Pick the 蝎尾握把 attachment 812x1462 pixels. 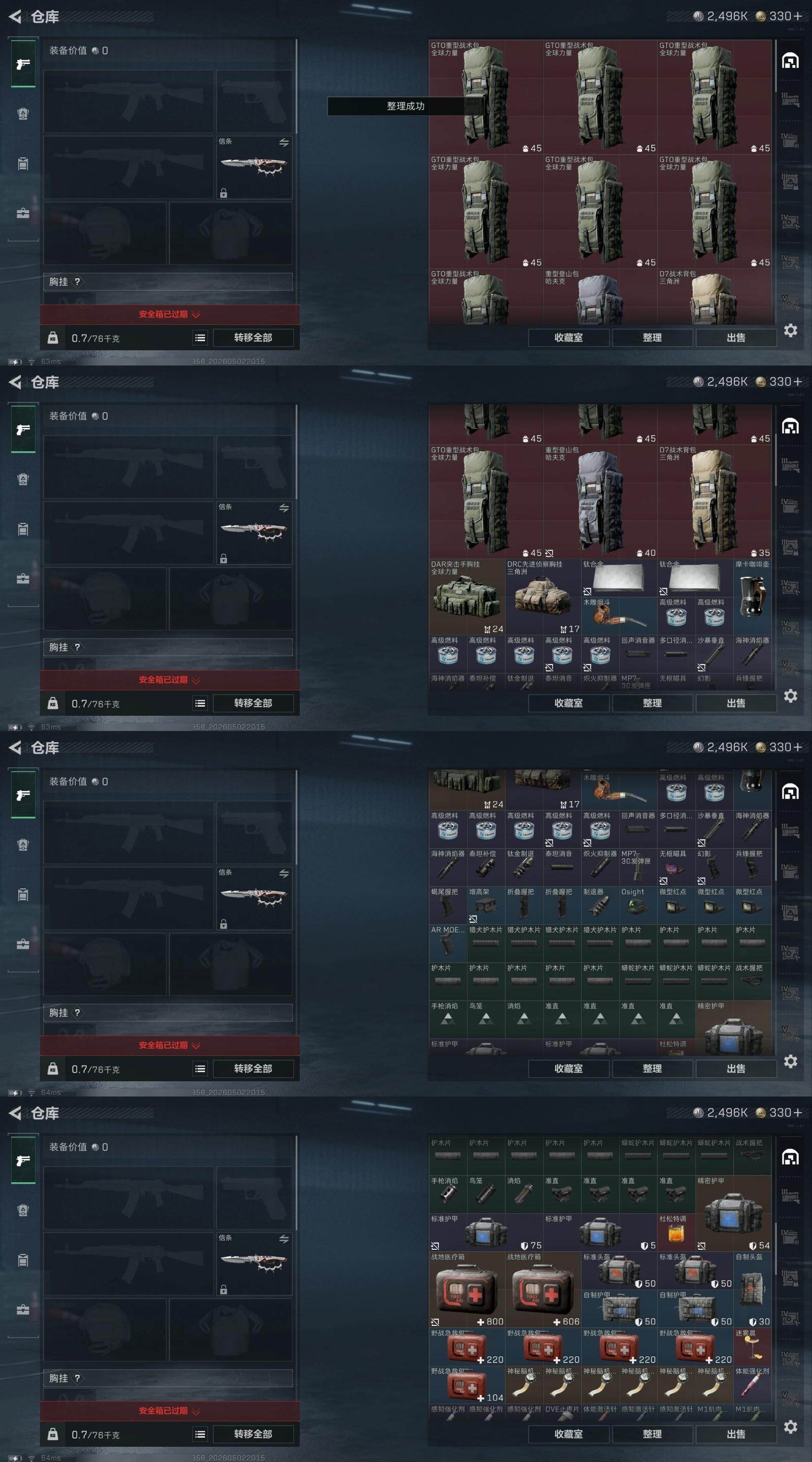pos(448,905)
